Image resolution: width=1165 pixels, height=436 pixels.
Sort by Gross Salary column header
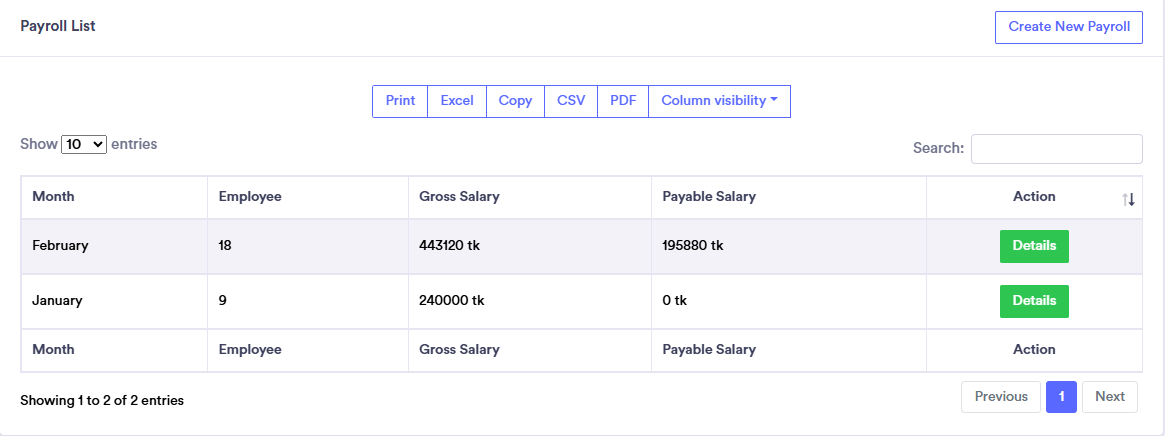point(459,197)
